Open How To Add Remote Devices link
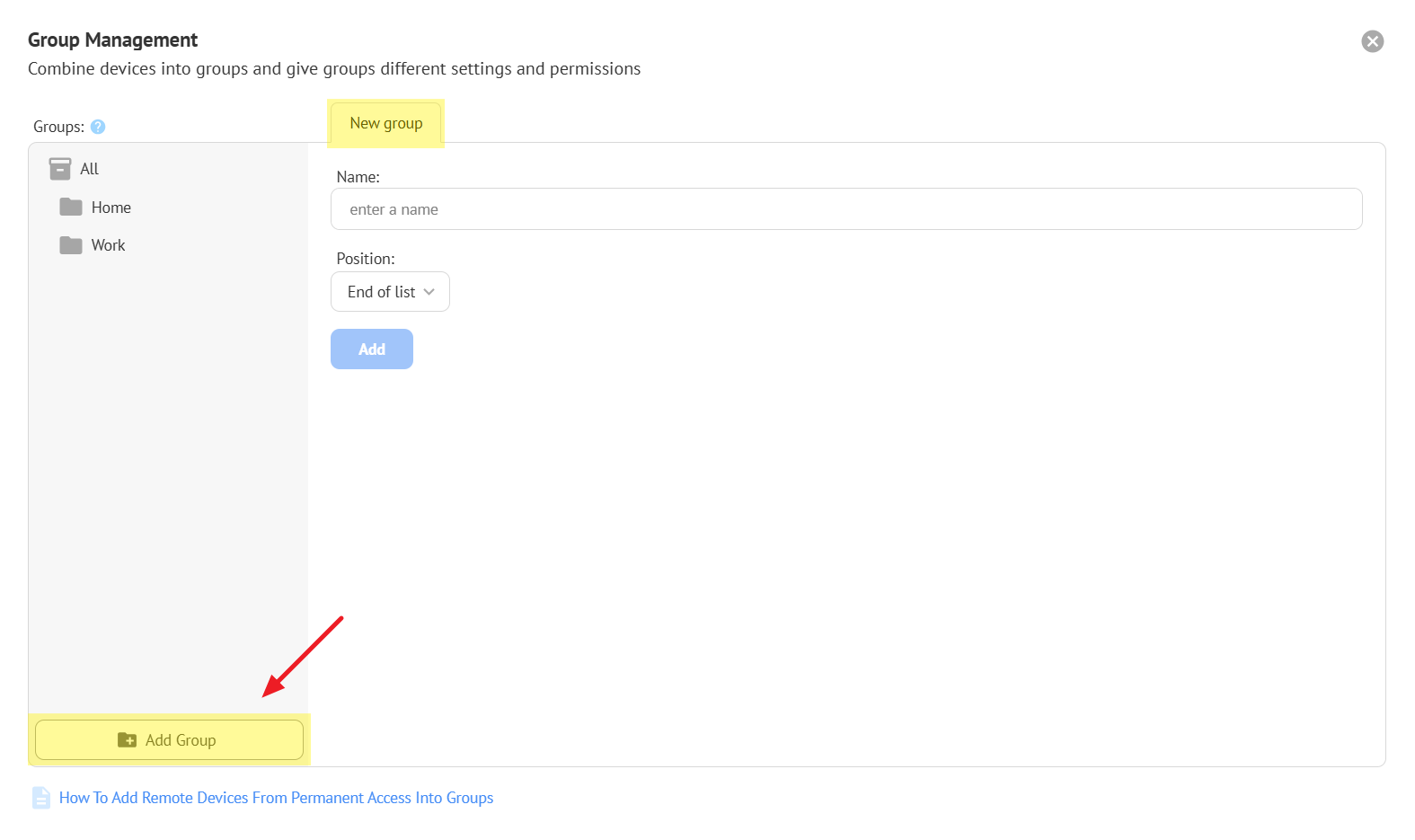 [276, 798]
